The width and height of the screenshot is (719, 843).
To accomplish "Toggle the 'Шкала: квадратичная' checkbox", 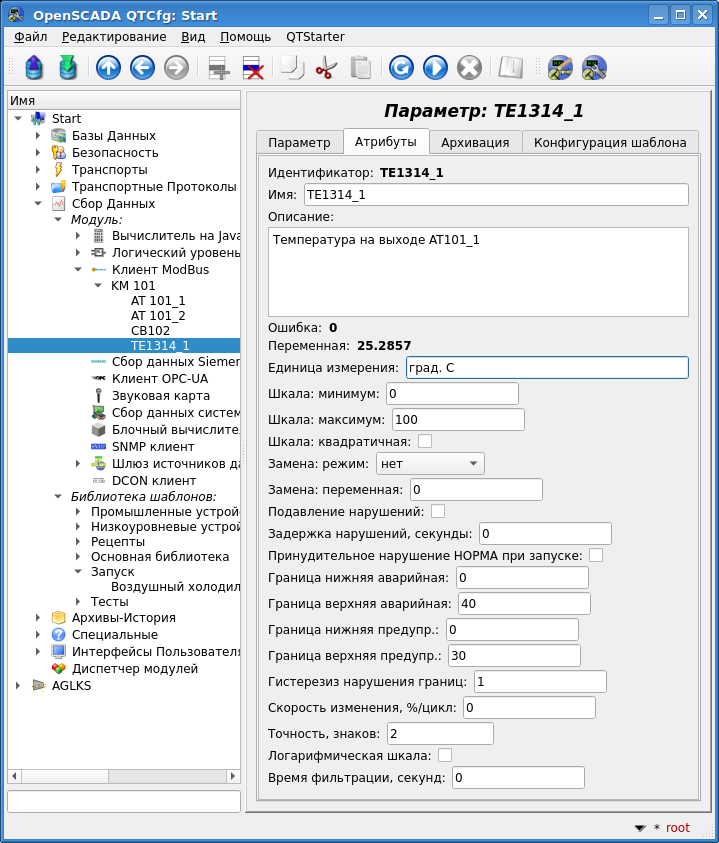I will [x=425, y=441].
